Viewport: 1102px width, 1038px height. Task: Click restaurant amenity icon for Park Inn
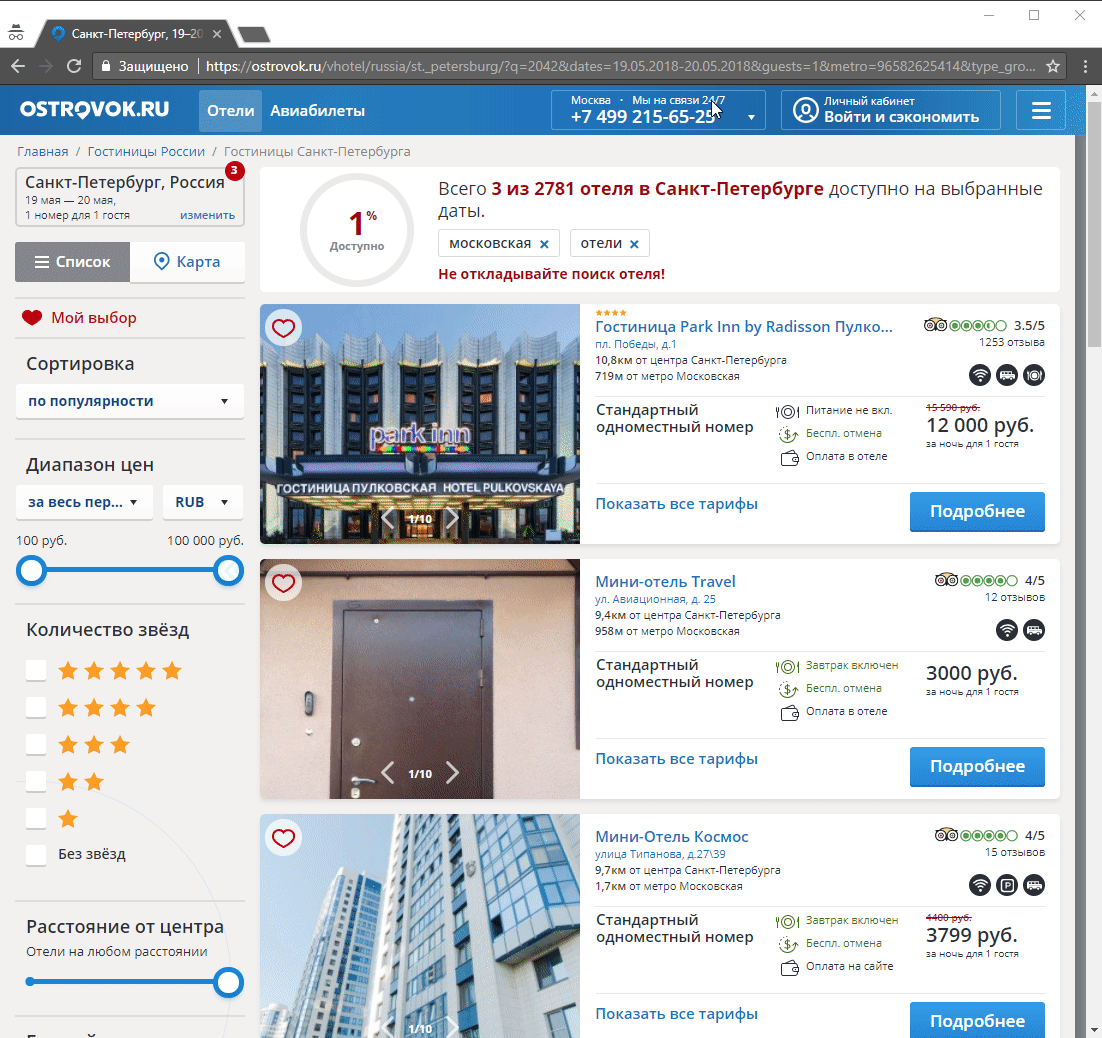pos(1034,375)
